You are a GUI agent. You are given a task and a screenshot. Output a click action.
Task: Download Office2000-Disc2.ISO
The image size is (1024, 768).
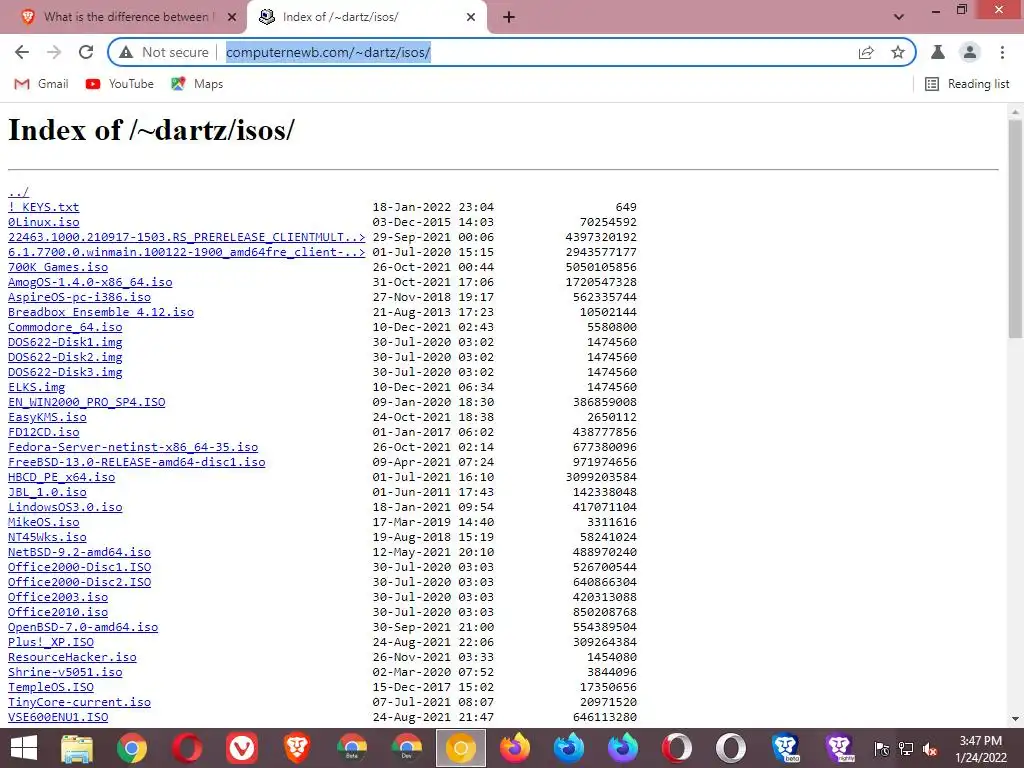click(x=79, y=583)
